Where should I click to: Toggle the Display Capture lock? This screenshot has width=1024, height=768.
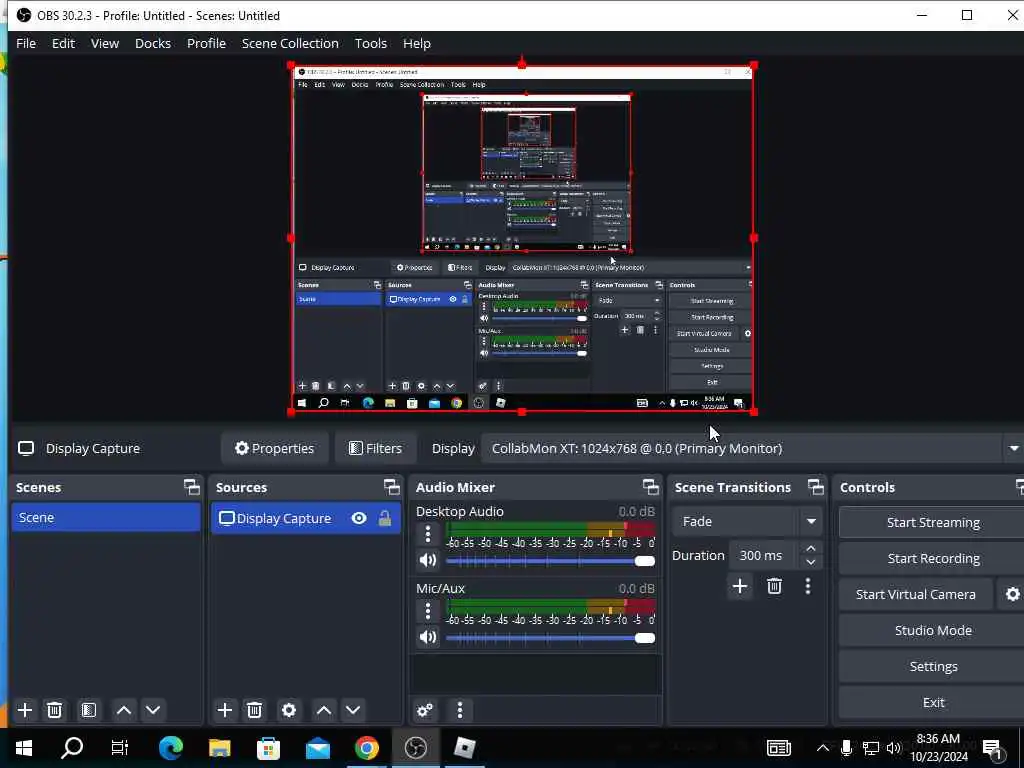[x=385, y=519]
